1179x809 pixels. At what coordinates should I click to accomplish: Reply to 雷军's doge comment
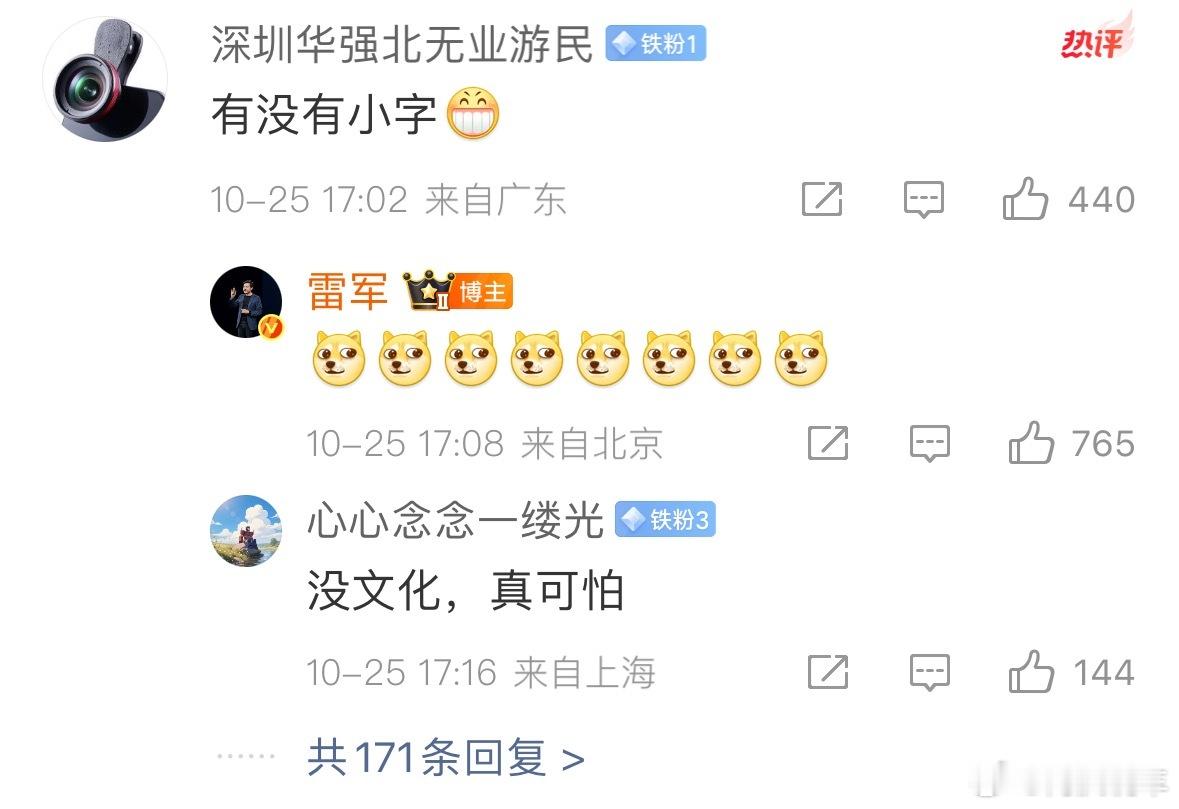point(929,443)
